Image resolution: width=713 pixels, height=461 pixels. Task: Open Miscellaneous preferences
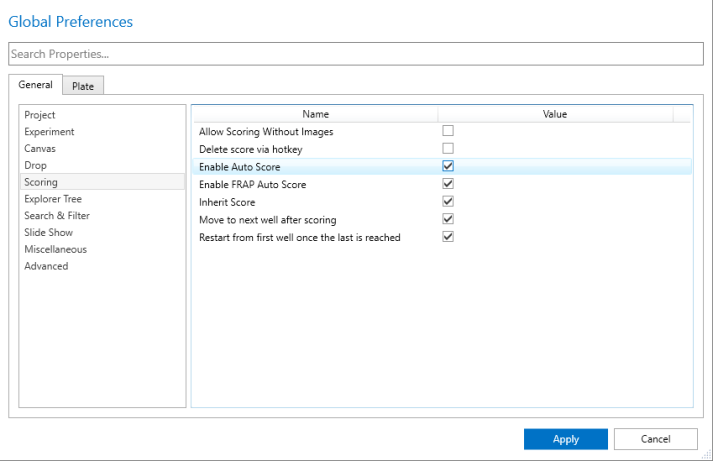pyautogui.click(x=102, y=249)
